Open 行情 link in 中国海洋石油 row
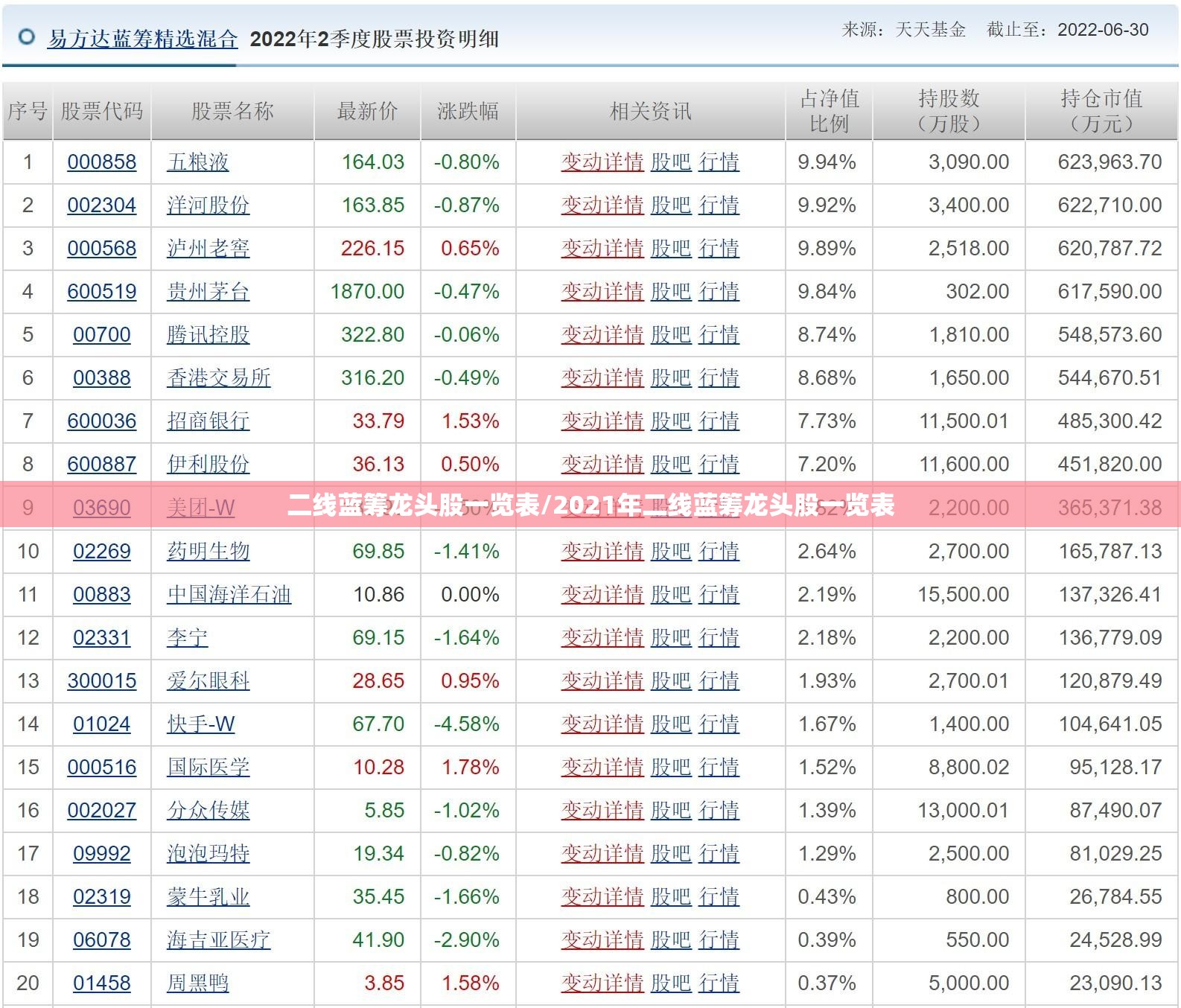The width and height of the screenshot is (1181, 1008). pos(719,594)
